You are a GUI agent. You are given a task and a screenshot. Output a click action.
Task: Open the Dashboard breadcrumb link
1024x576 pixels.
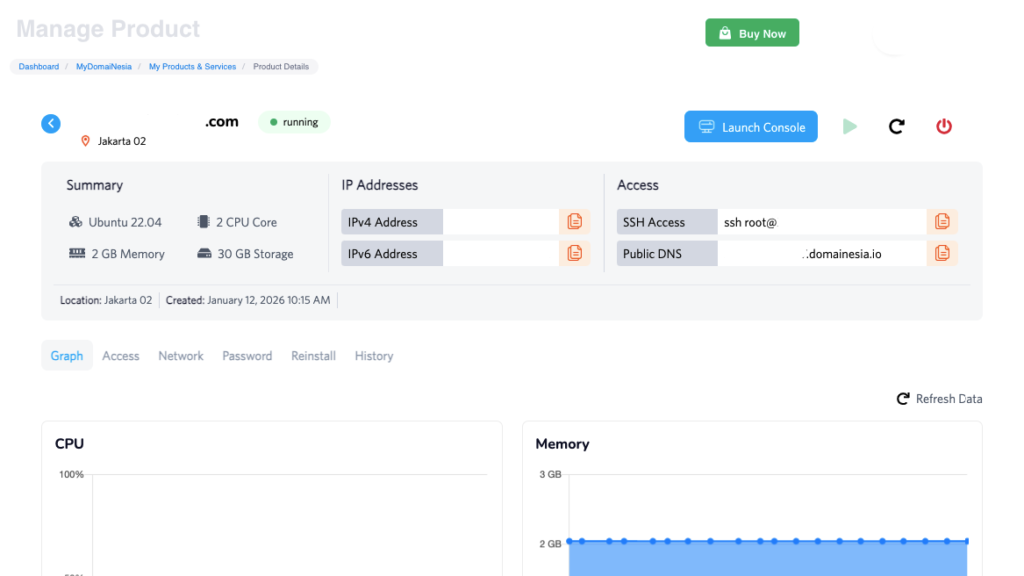[x=38, y=66]
